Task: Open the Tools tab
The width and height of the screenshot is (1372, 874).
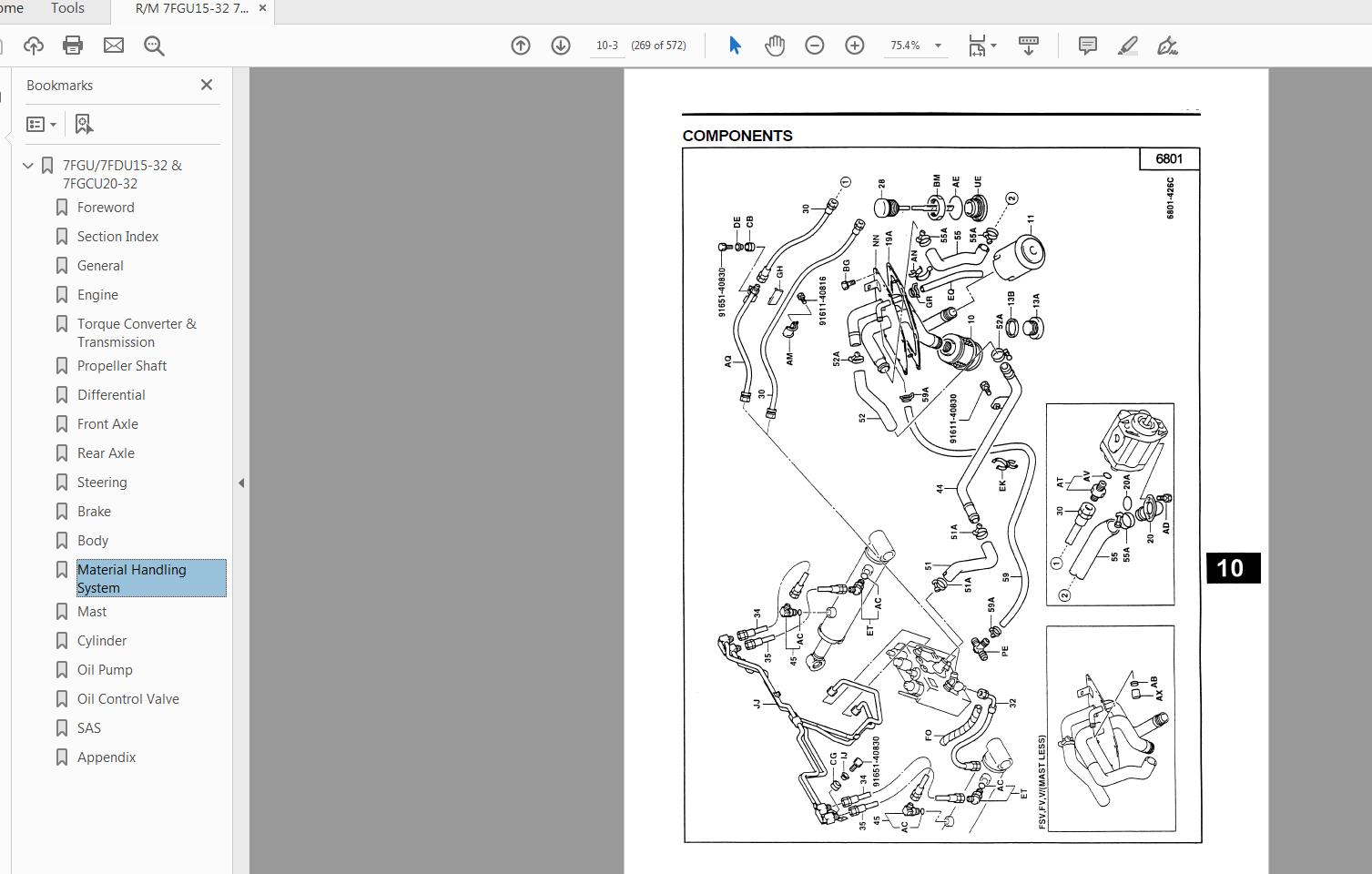Action: (67, 8)
